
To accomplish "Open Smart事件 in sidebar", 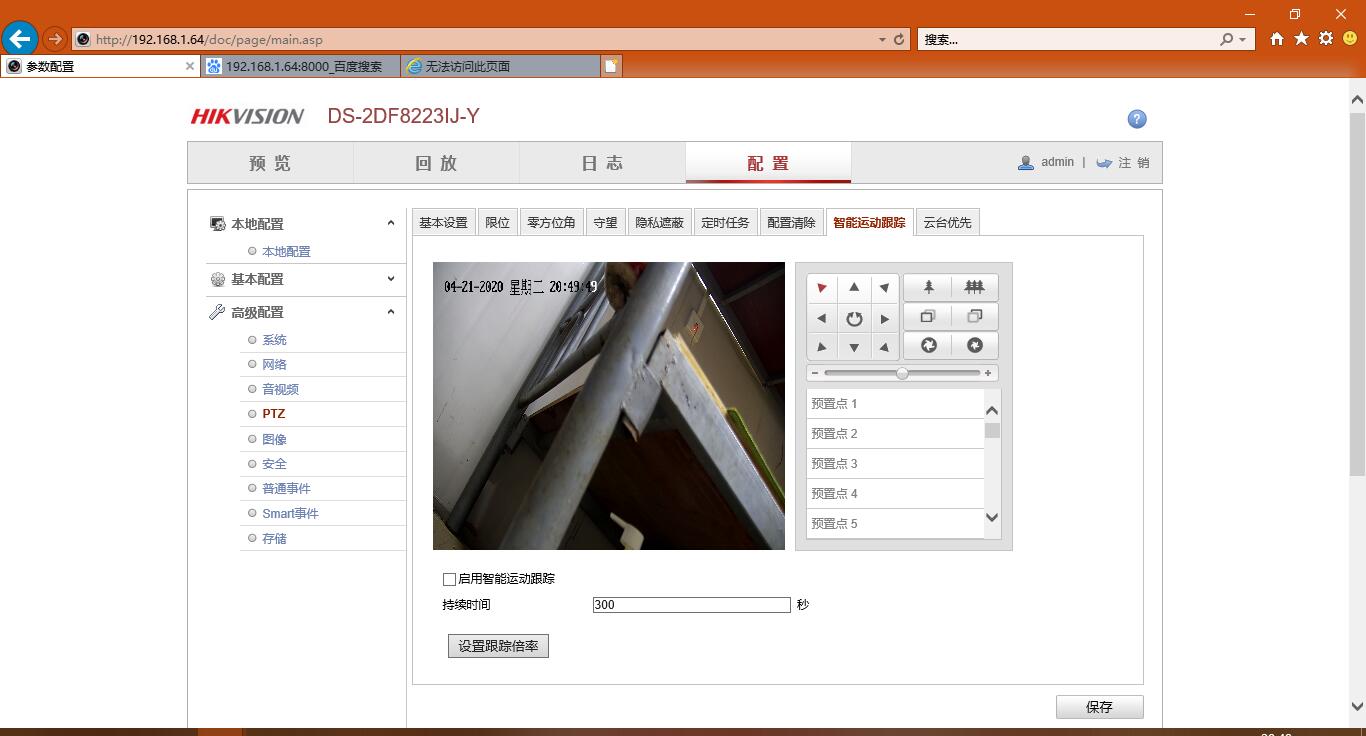I will [x=290, y=513].
